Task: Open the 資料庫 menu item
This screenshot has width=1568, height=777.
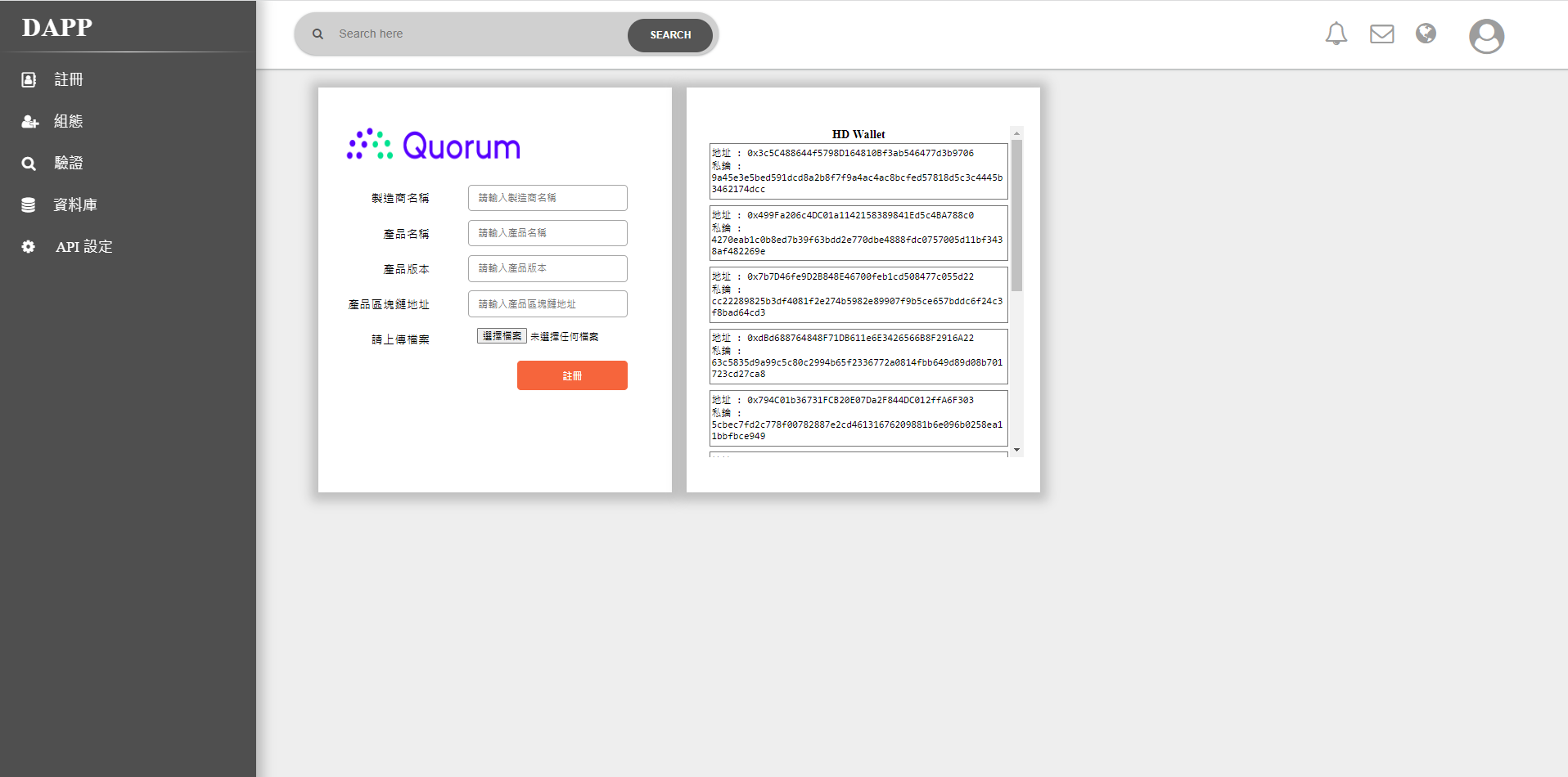Action: point(75,205)
